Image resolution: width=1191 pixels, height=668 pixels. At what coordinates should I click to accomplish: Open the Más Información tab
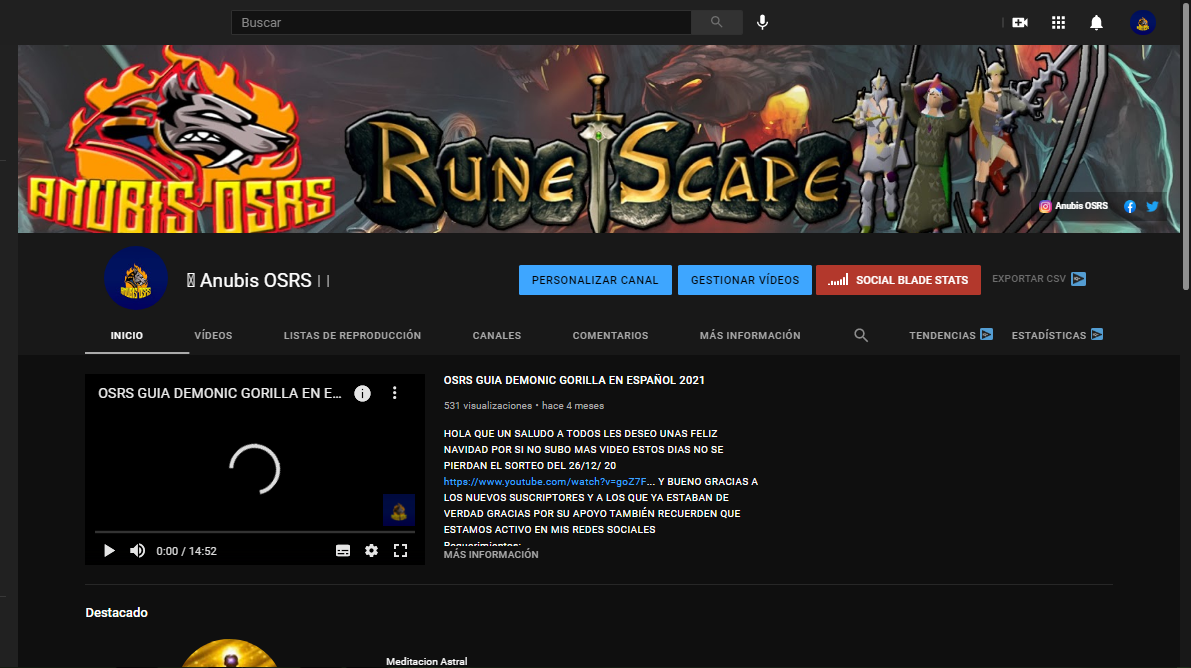[750, 335]
